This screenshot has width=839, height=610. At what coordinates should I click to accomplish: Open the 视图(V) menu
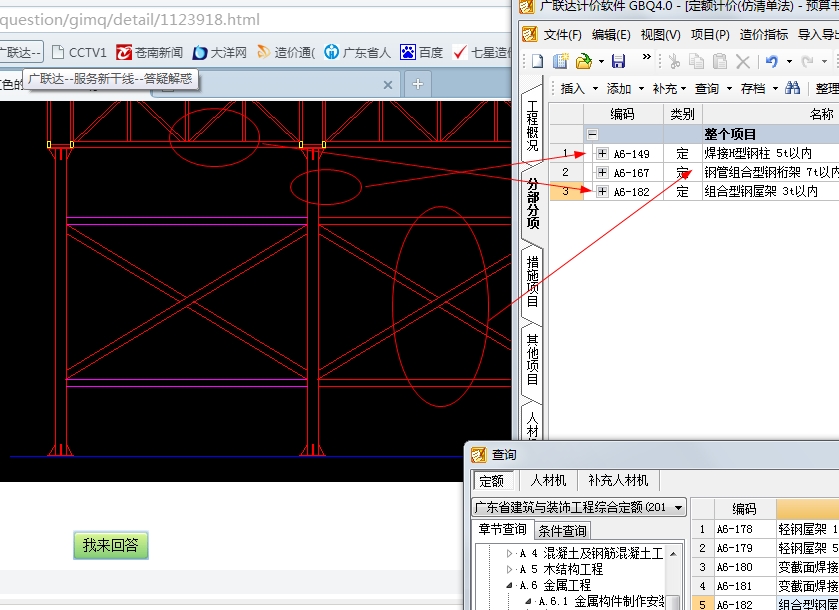tap(660, 35)
